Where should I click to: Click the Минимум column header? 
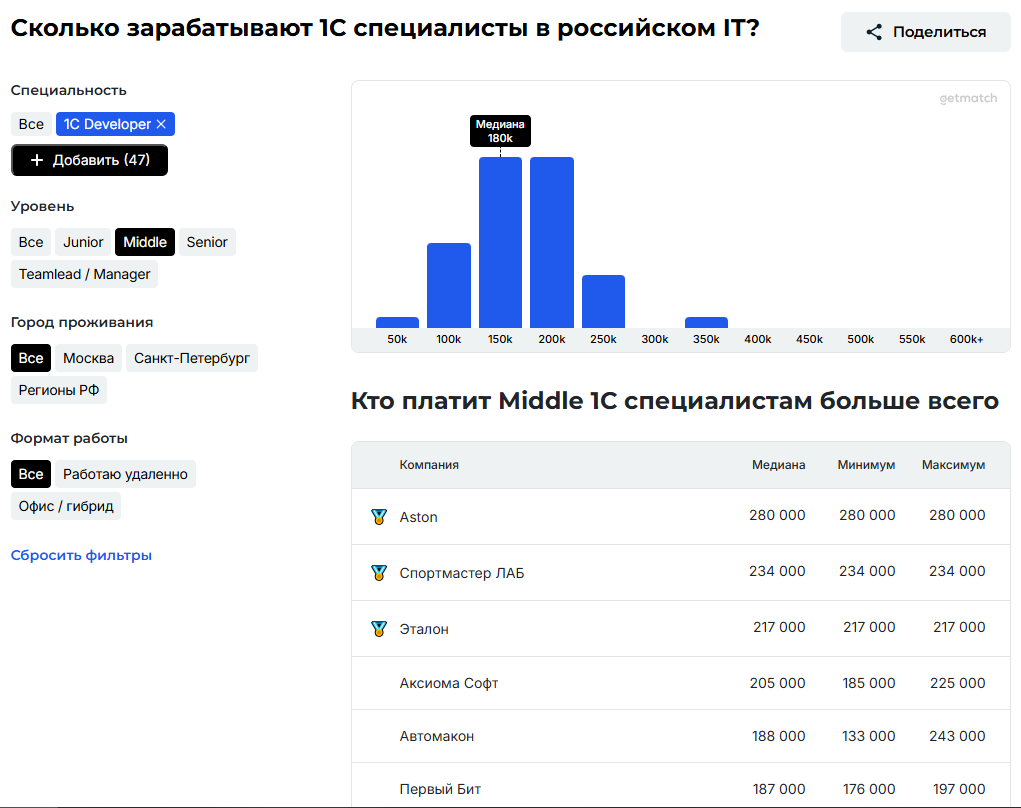[866, 465]
